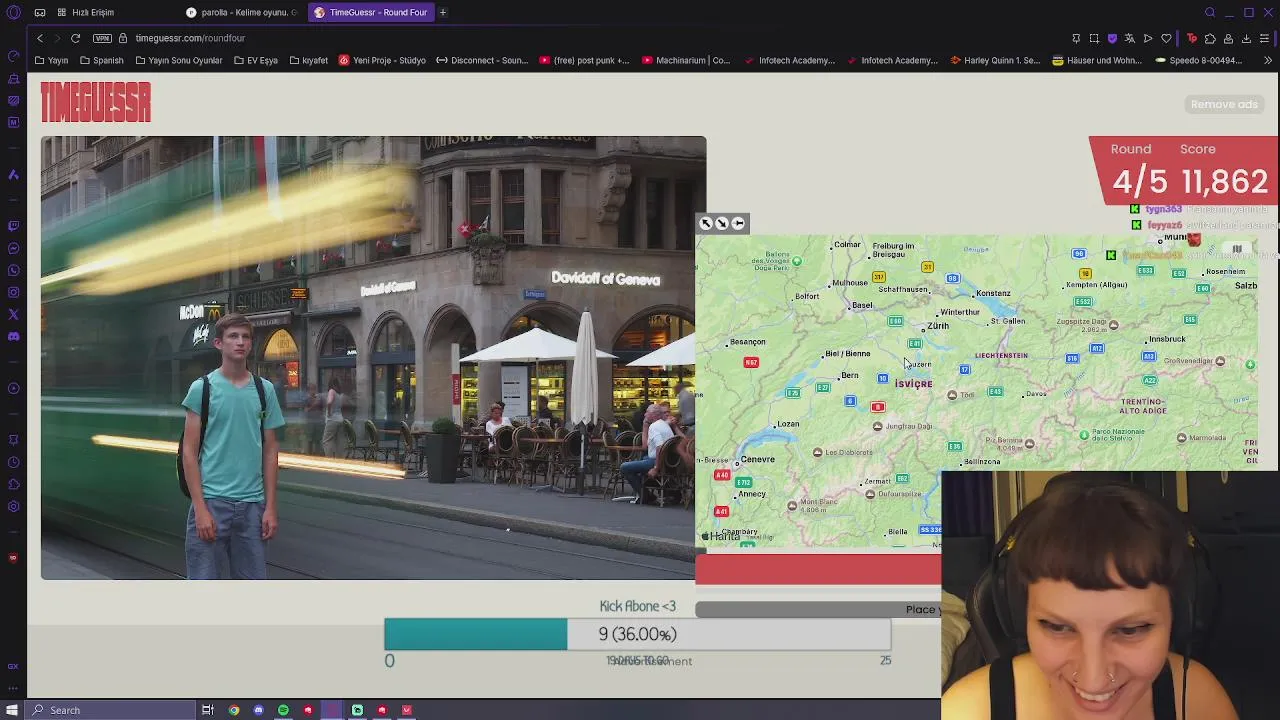Toggle the VPN badge in the address bar
Viewport: 1280px width, 720px height.
[x=102, y=38]
